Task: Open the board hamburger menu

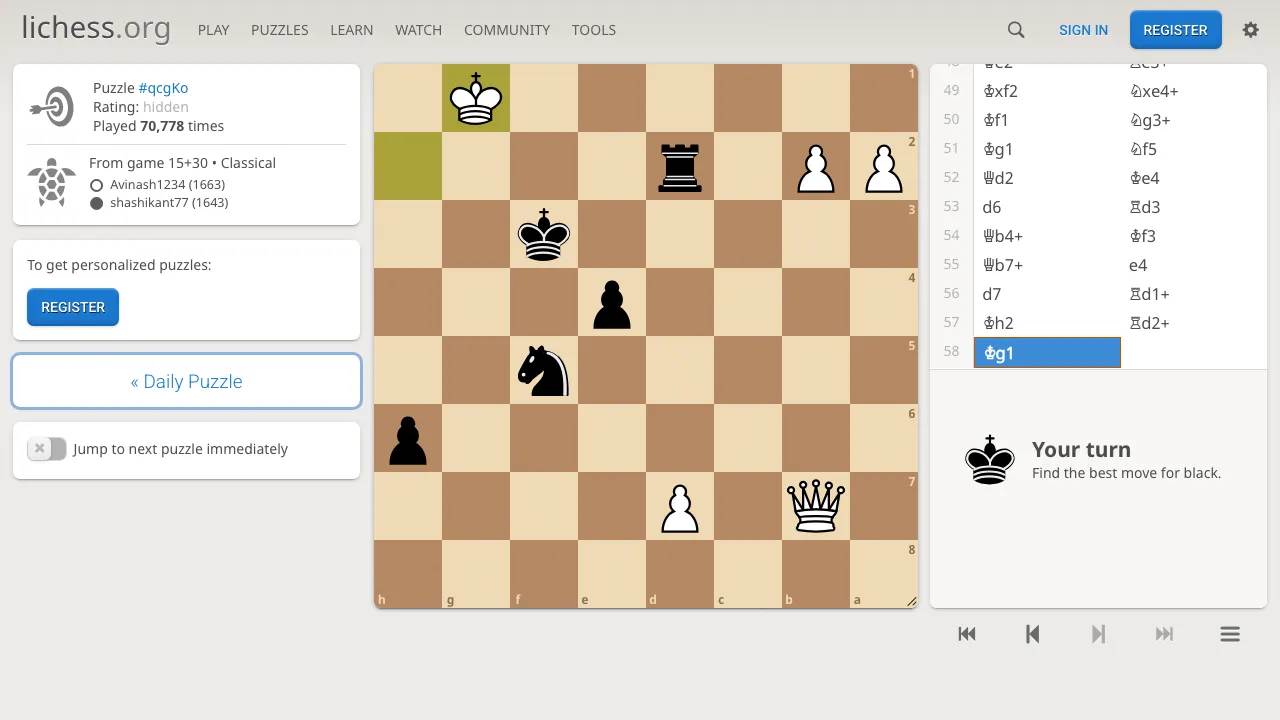Action: coord(1230,633)
